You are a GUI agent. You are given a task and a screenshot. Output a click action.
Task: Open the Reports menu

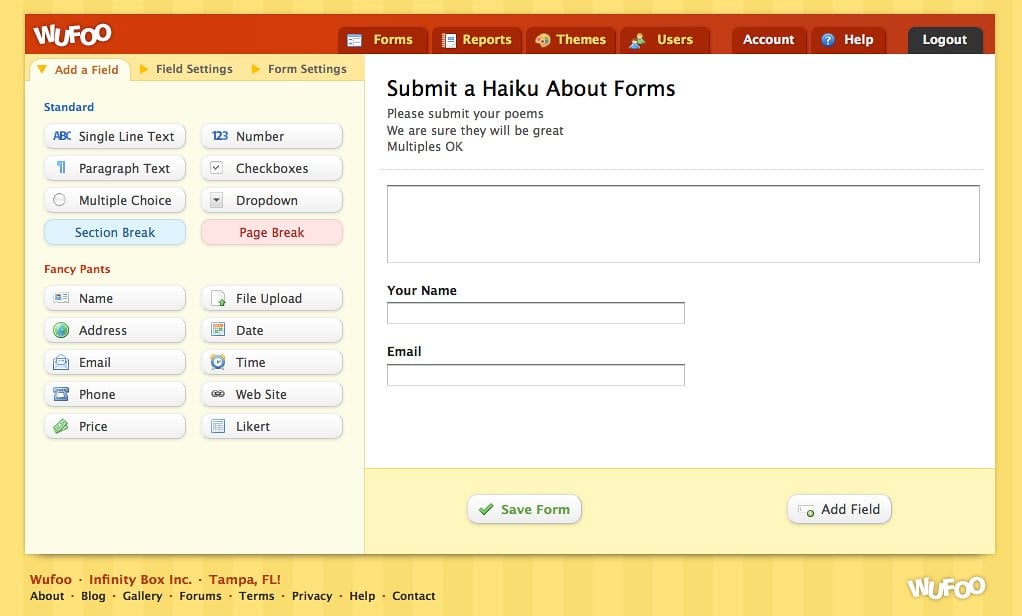click(x=476, y=40)
